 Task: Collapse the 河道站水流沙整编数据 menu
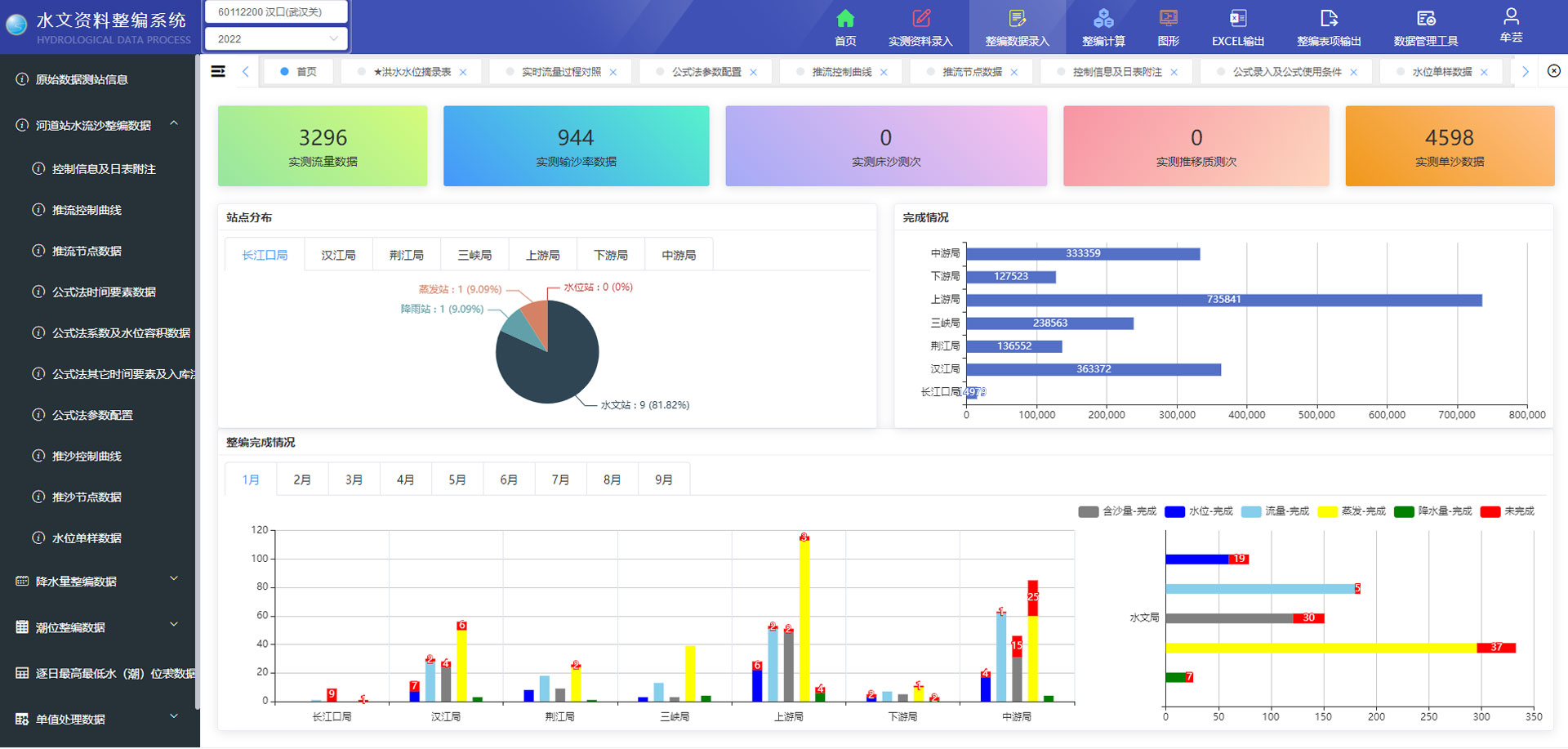tap(174, 123)
